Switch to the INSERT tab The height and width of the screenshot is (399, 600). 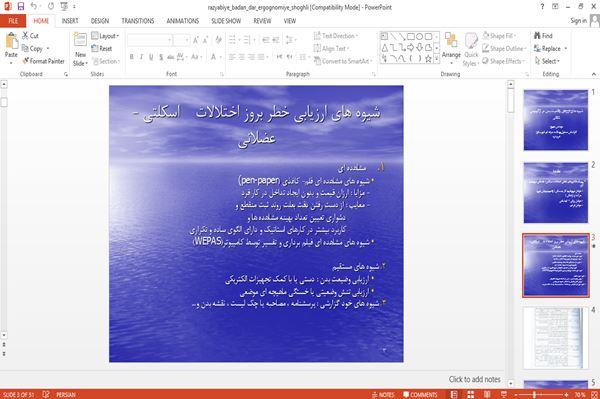(70, 21)
